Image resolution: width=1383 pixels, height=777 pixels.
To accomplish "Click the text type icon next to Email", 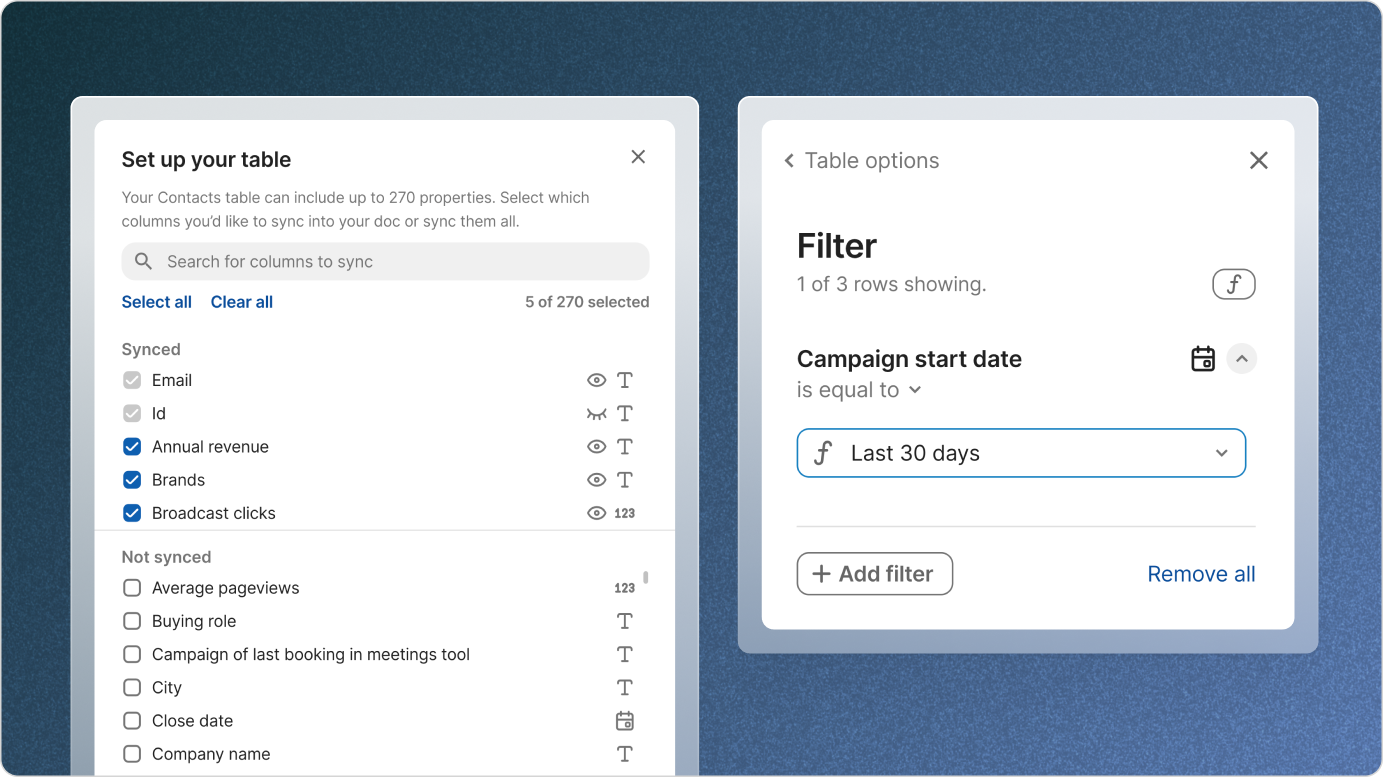I will [x=624, y=380].
